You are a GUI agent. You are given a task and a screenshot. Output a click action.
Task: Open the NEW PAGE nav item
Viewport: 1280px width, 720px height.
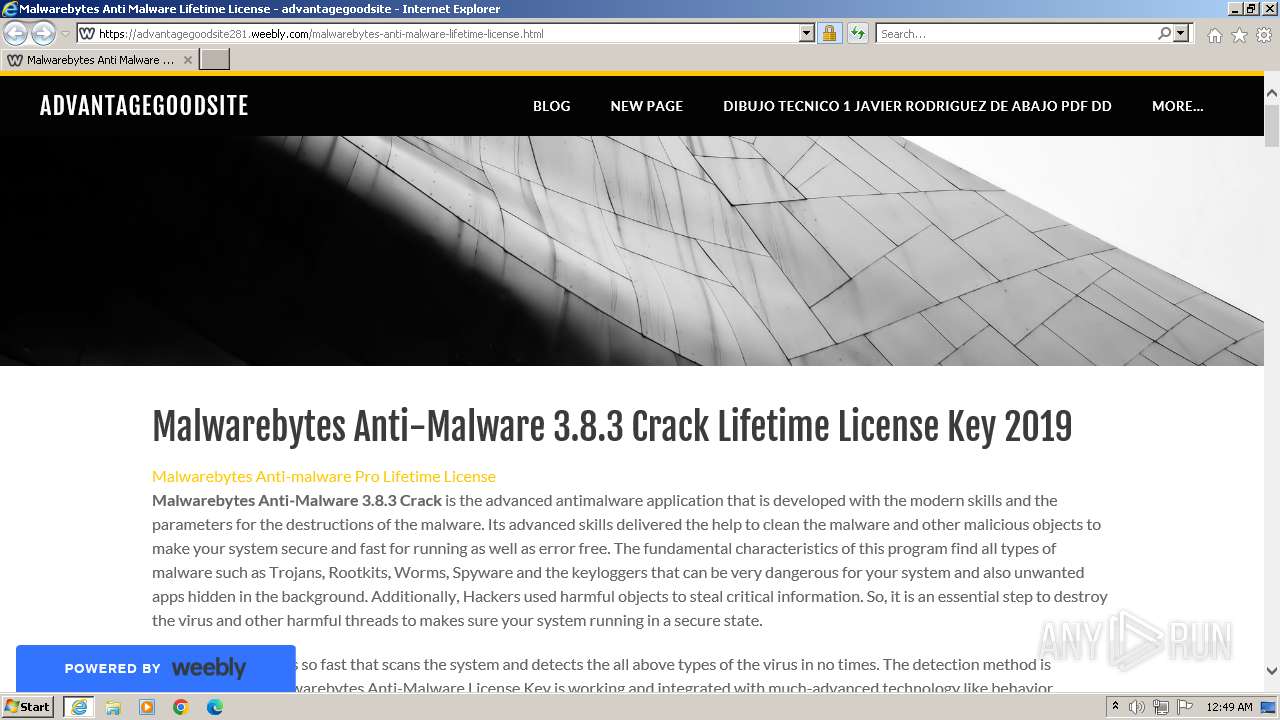[x=646, y=106]
